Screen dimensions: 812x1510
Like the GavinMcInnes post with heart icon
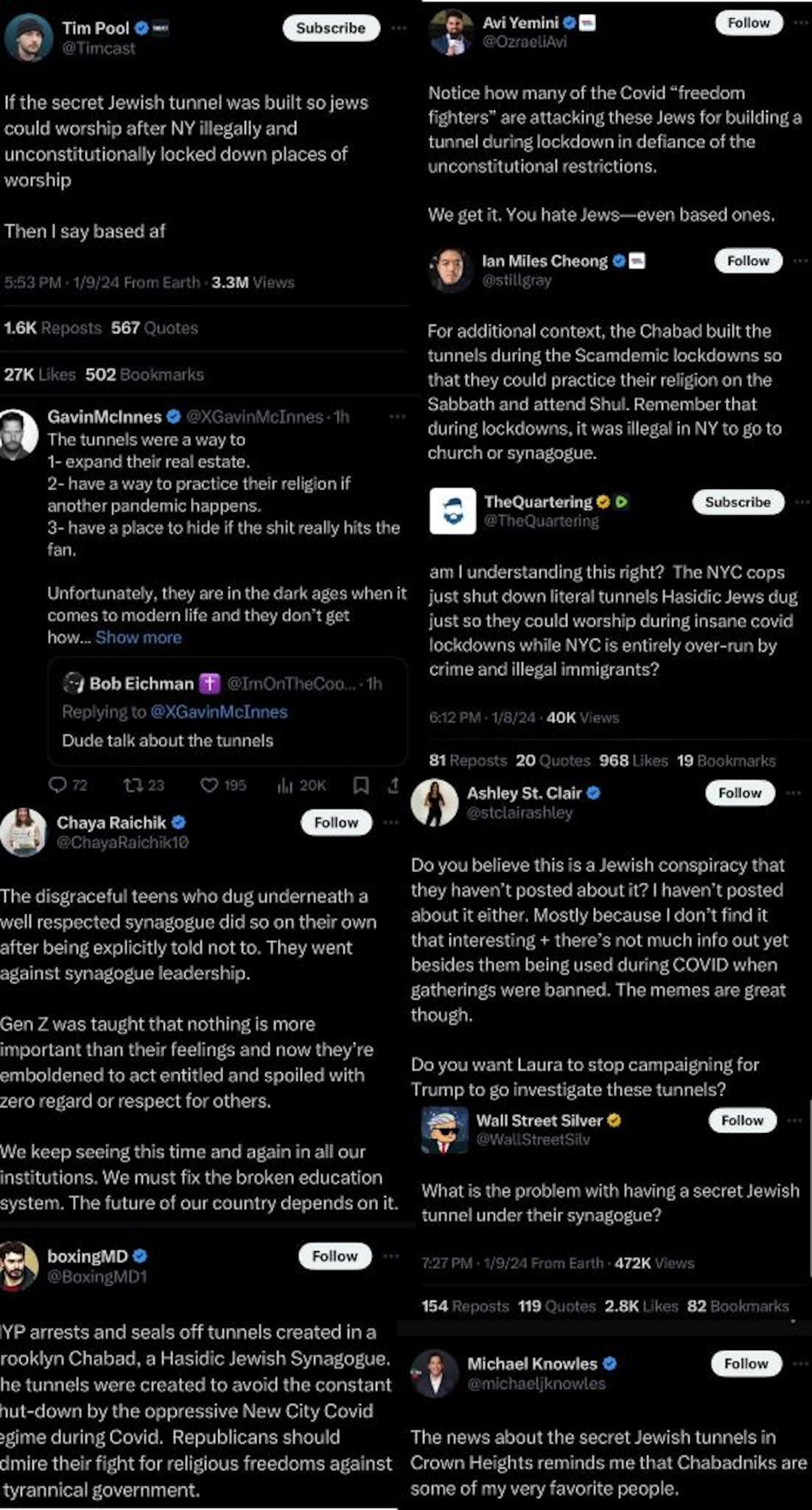[x=209, y=784]
